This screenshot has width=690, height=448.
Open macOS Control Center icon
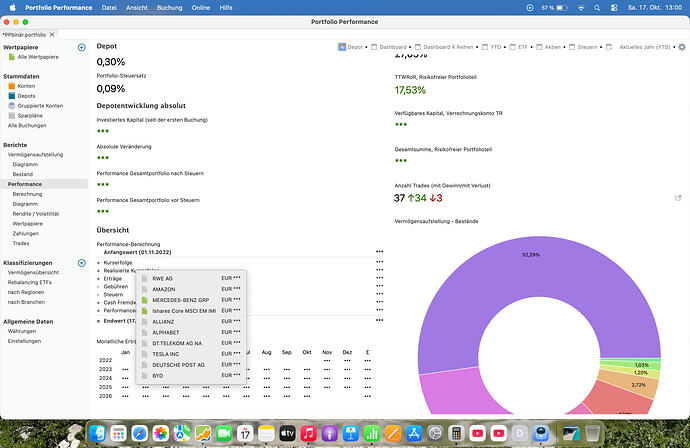coord(614,7)
